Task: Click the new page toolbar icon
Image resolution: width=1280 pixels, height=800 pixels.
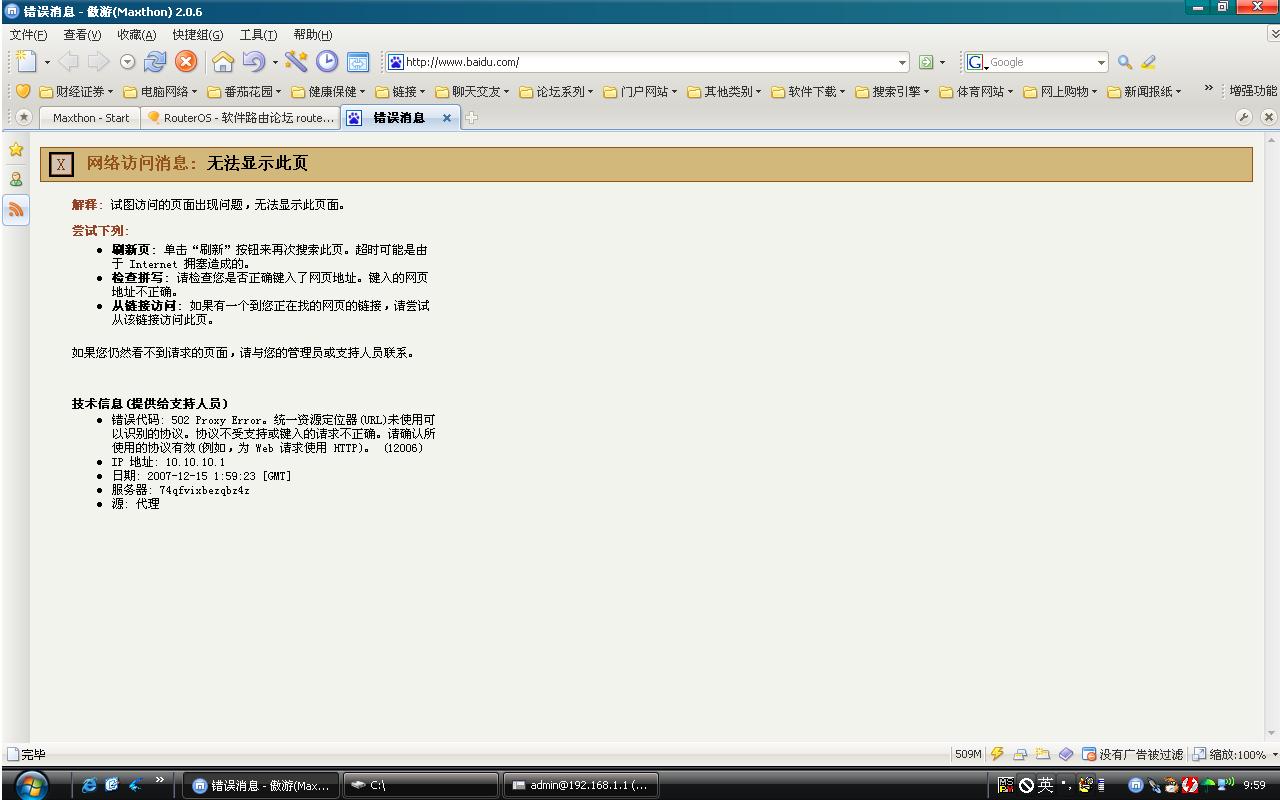Action: click(x=27, y=62)
